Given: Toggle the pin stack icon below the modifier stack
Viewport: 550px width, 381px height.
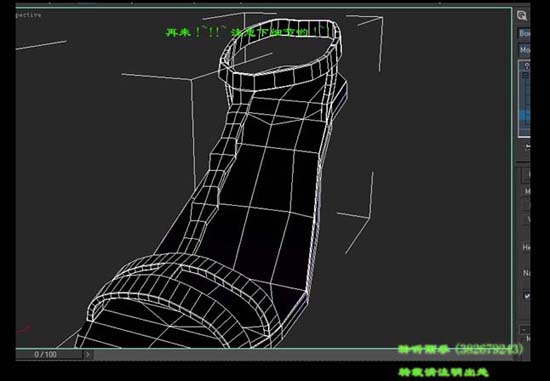Looking at the screenshot, I should (527, 147).
